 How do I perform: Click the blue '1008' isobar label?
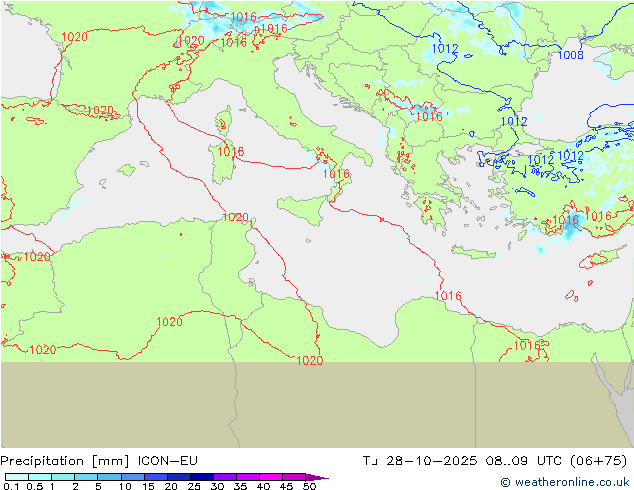point(571,55)
